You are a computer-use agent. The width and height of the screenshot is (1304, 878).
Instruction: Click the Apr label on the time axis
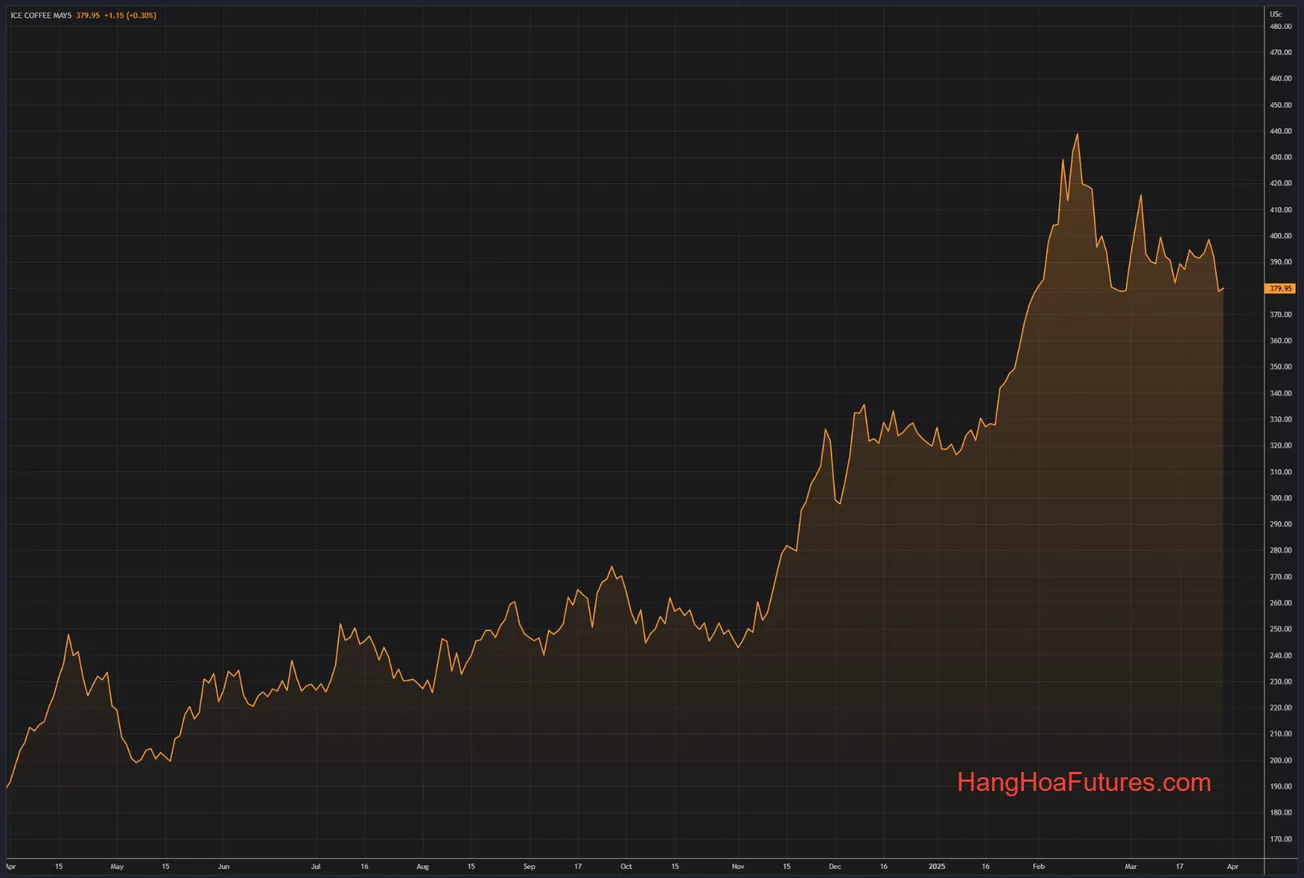(1232, 867)
